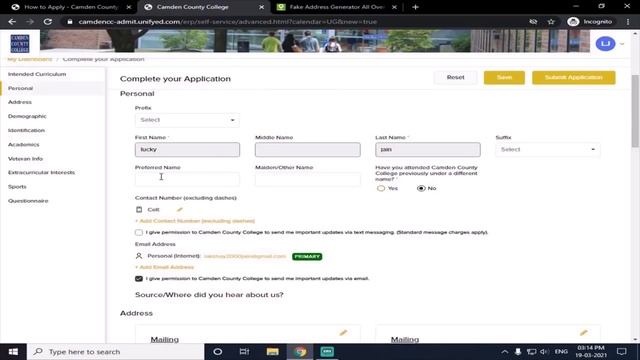Click the Cortana circle on taskbar
The image size is (640, 360).
click(x=218, y=351)
